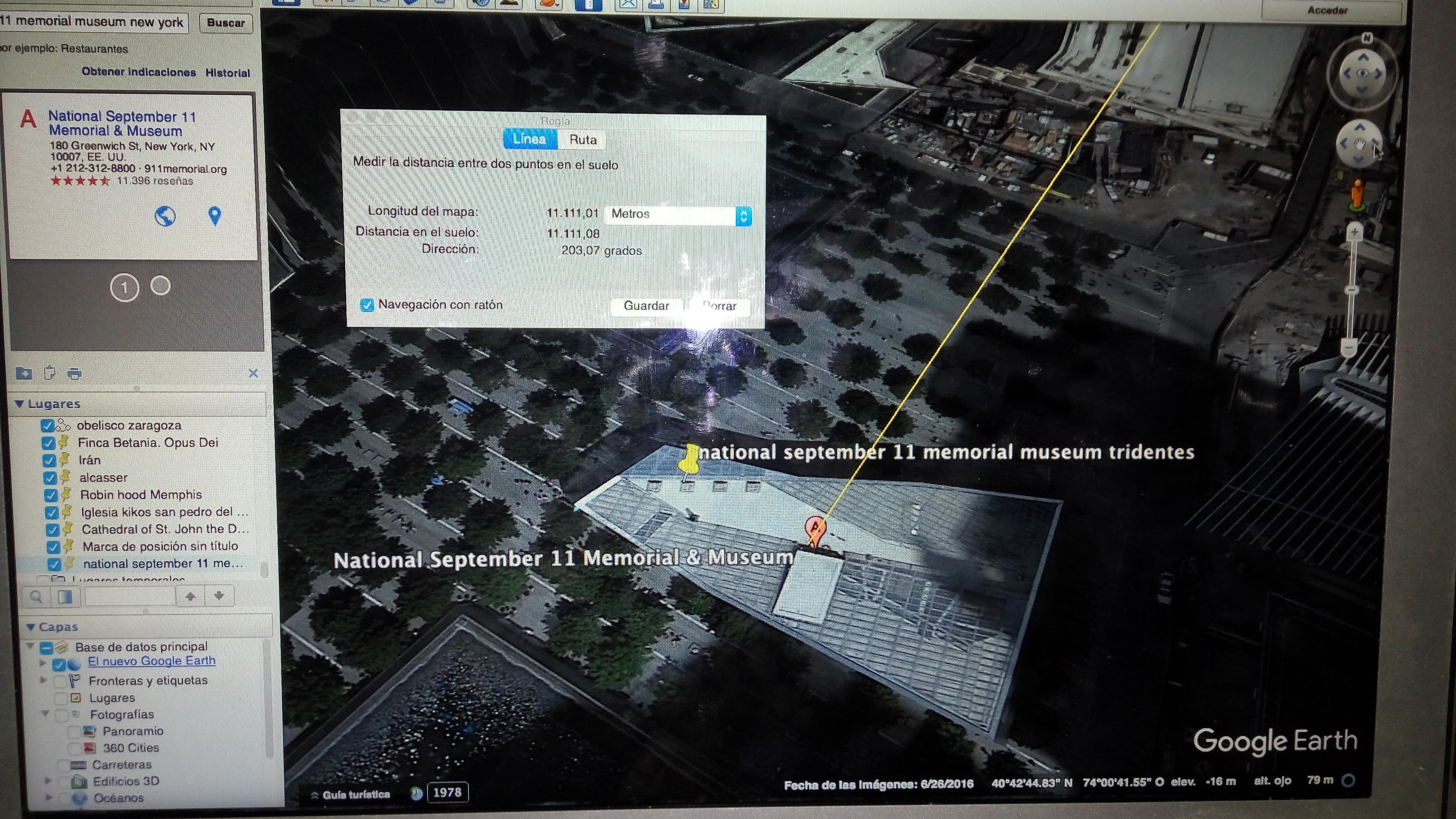The height and width of the screenshot is (819, 1456).
Task: Uncheck the Irán placemark checkbox
Action: pos(50,460)
